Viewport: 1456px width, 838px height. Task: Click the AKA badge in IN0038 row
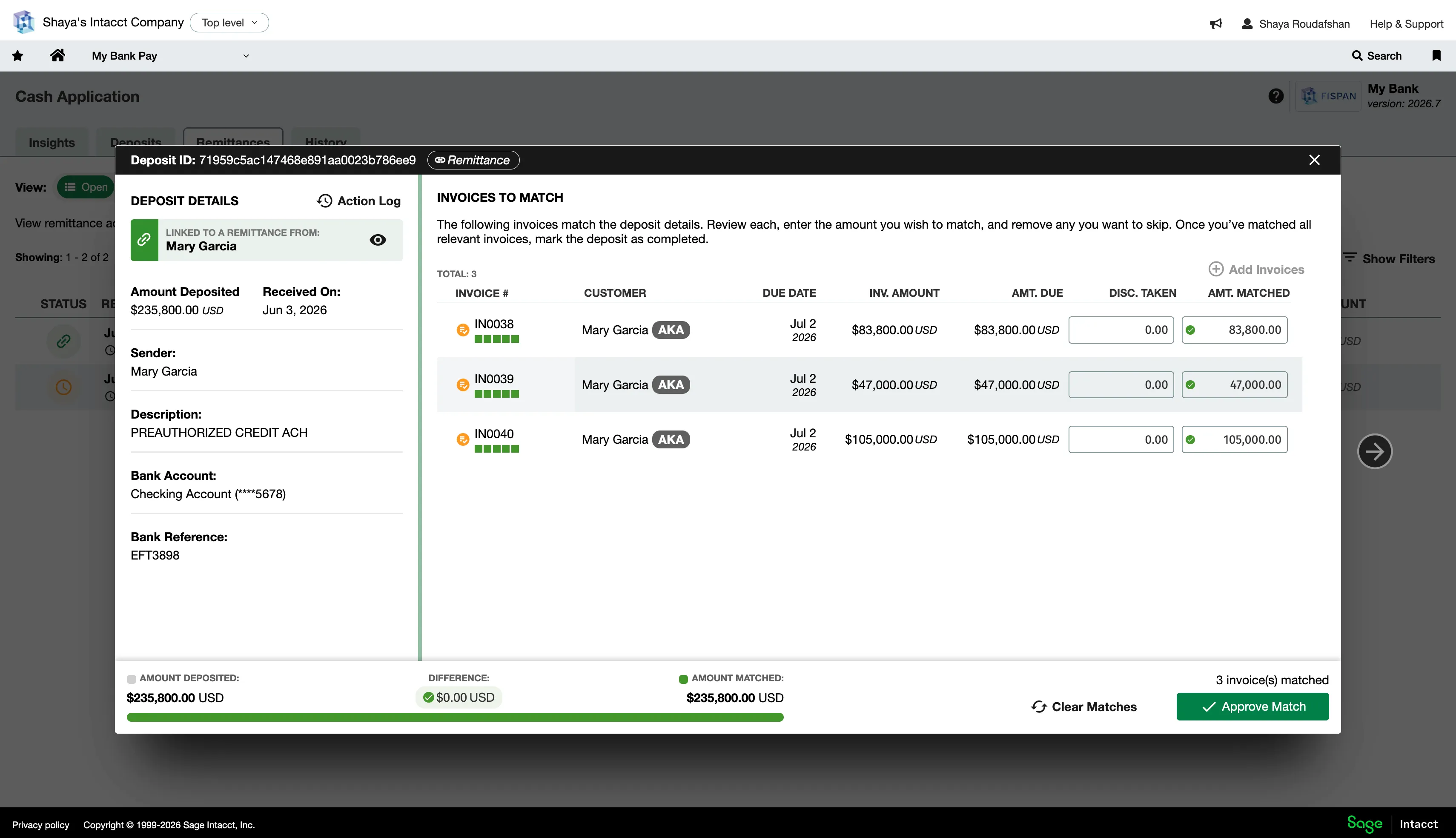pos(671,330)
